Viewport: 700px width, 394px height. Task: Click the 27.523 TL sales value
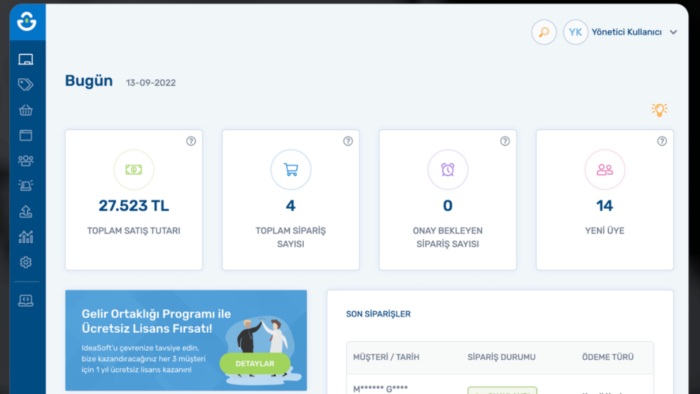(134, 206)
